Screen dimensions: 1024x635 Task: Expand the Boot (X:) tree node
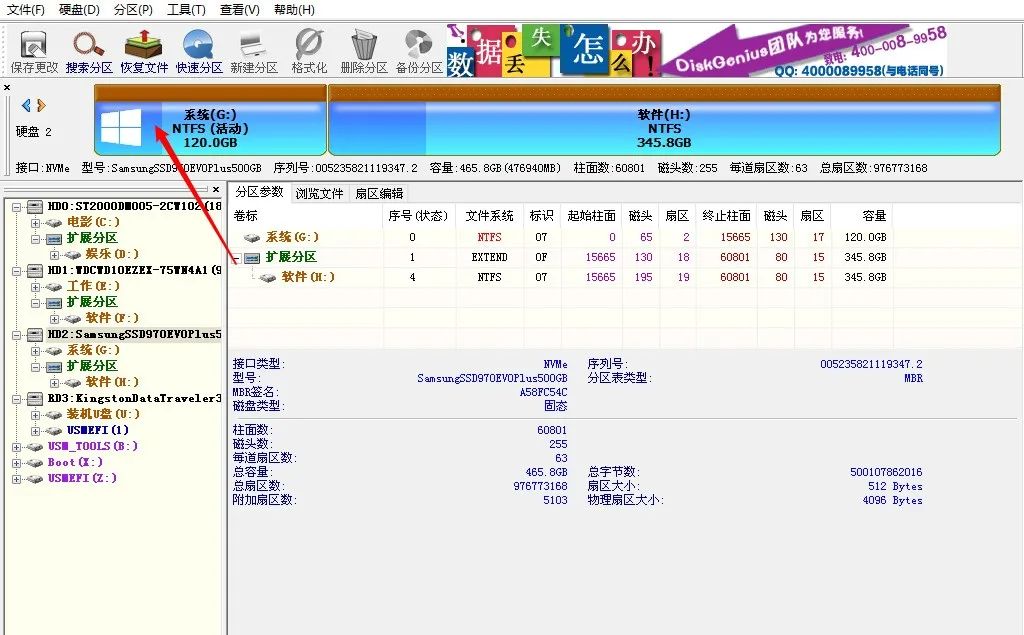[16, 463]
